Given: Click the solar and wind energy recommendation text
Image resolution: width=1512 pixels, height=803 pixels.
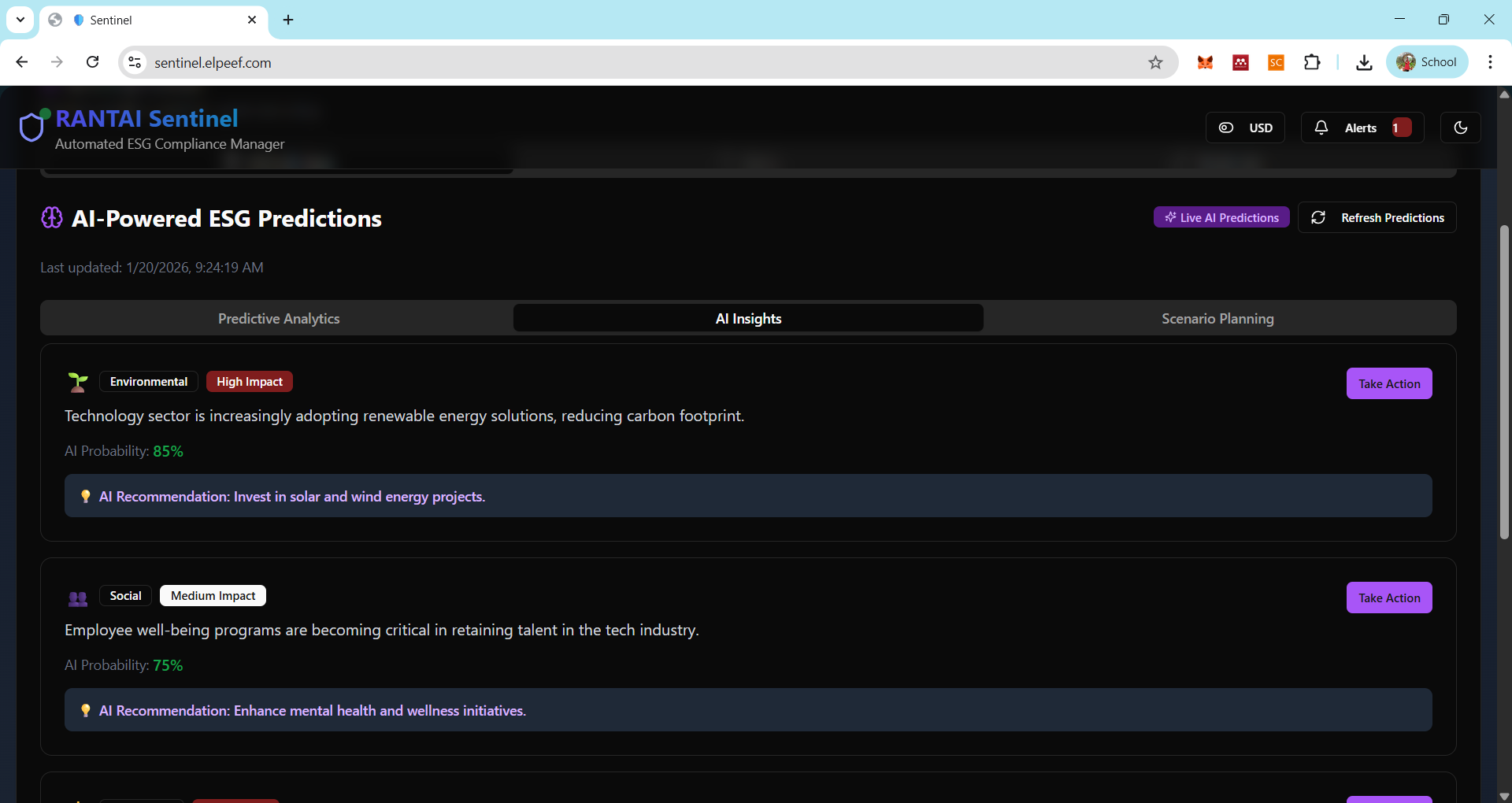Looking at the screenshot, I should (x=292, y=497).
